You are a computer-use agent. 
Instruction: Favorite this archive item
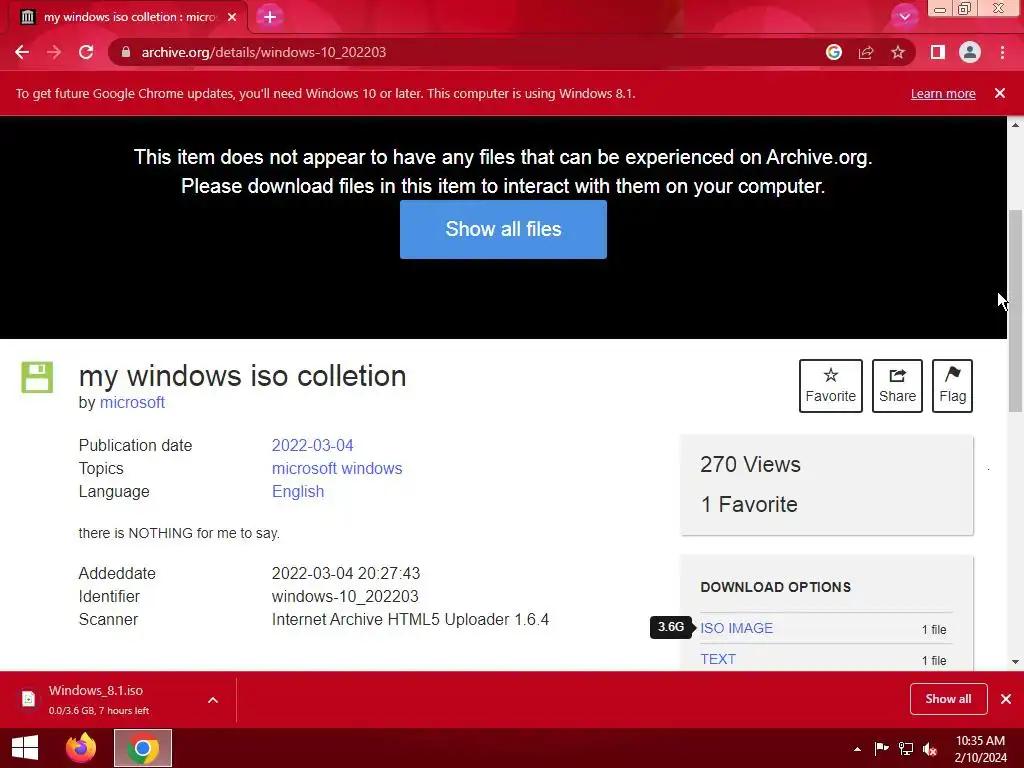coord(831,386)
